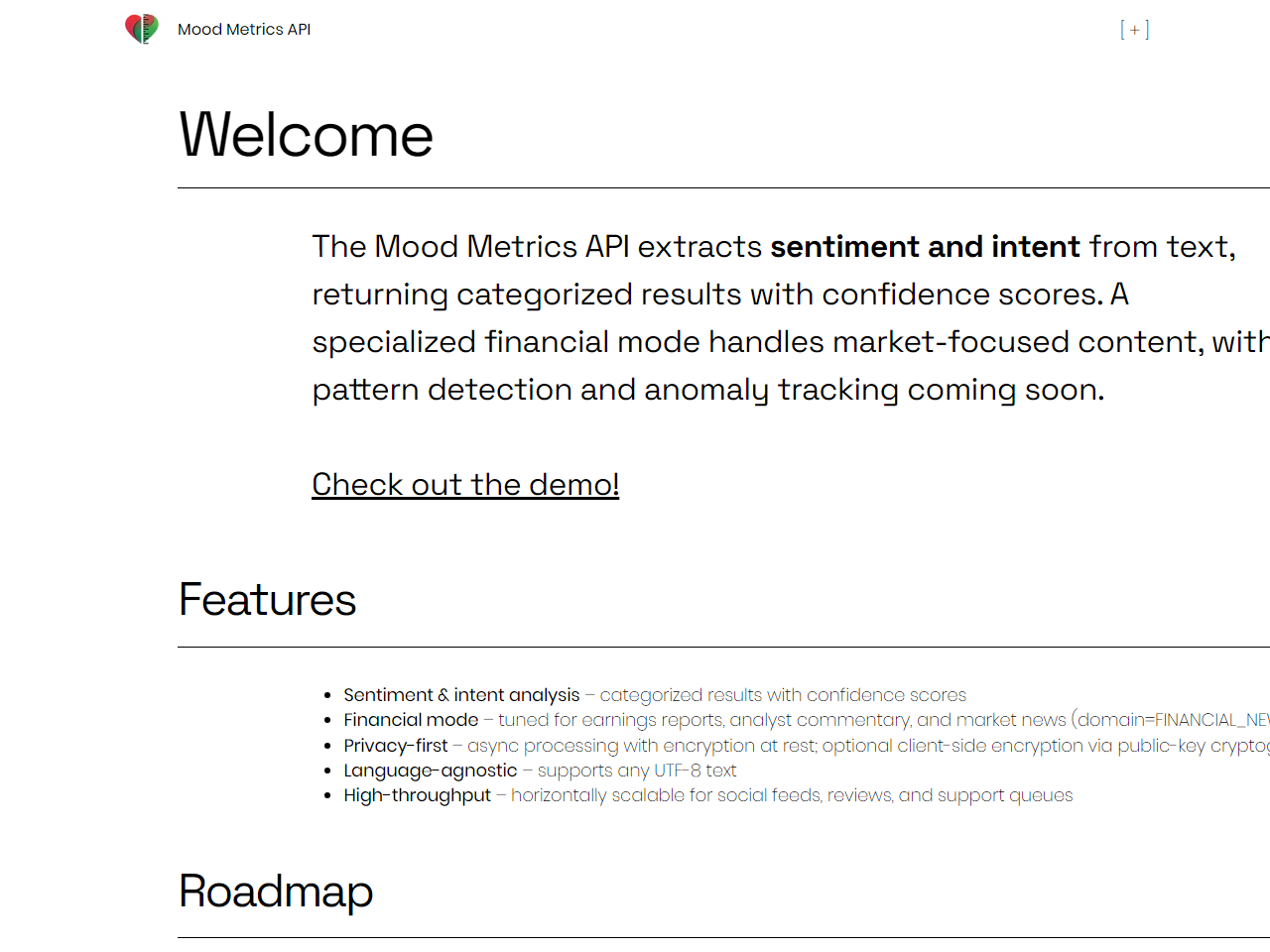Image resolution: width=1270 pixels, height=952 pixels.
Task: Open the Mood Metrics API home link
Action: 244,30
